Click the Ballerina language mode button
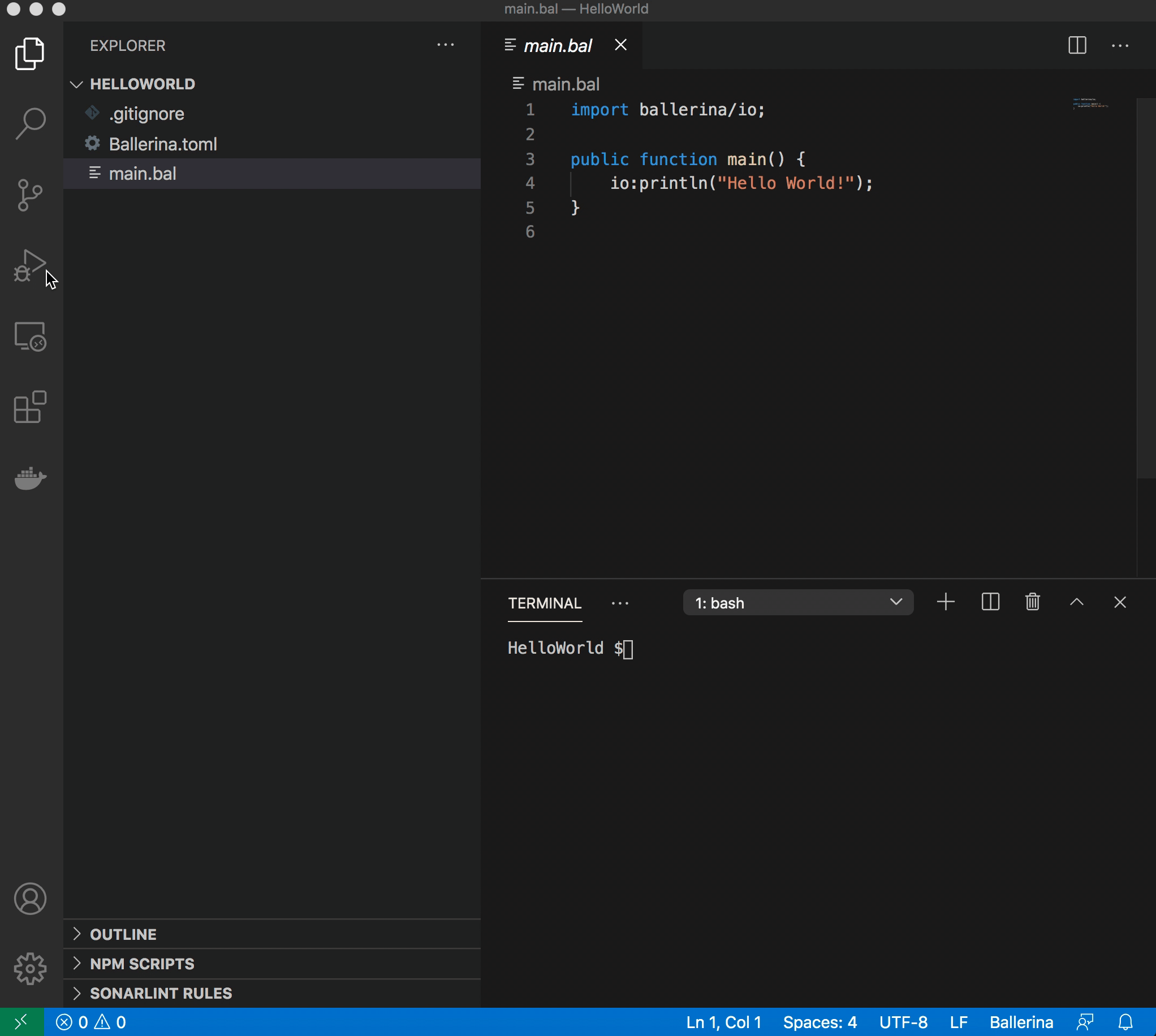Viewport: 1156px width, 1036px height. click(1020, 1022)
